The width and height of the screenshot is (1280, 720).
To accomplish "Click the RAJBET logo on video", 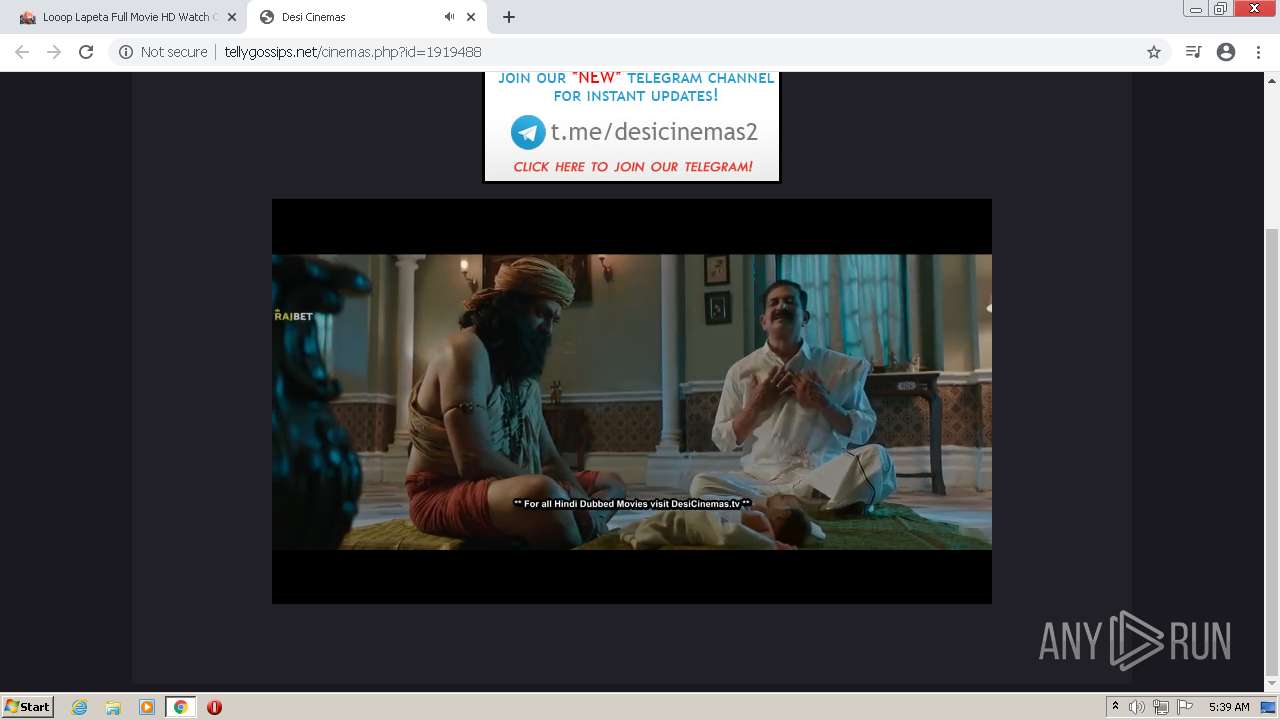I will (x=293, y=316).
